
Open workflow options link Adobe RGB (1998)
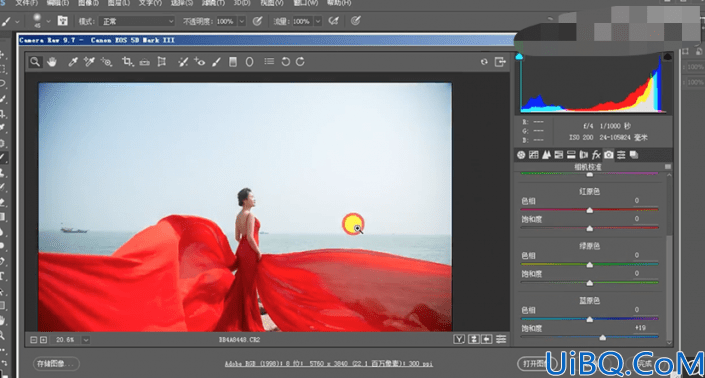[x=328, y=364]
